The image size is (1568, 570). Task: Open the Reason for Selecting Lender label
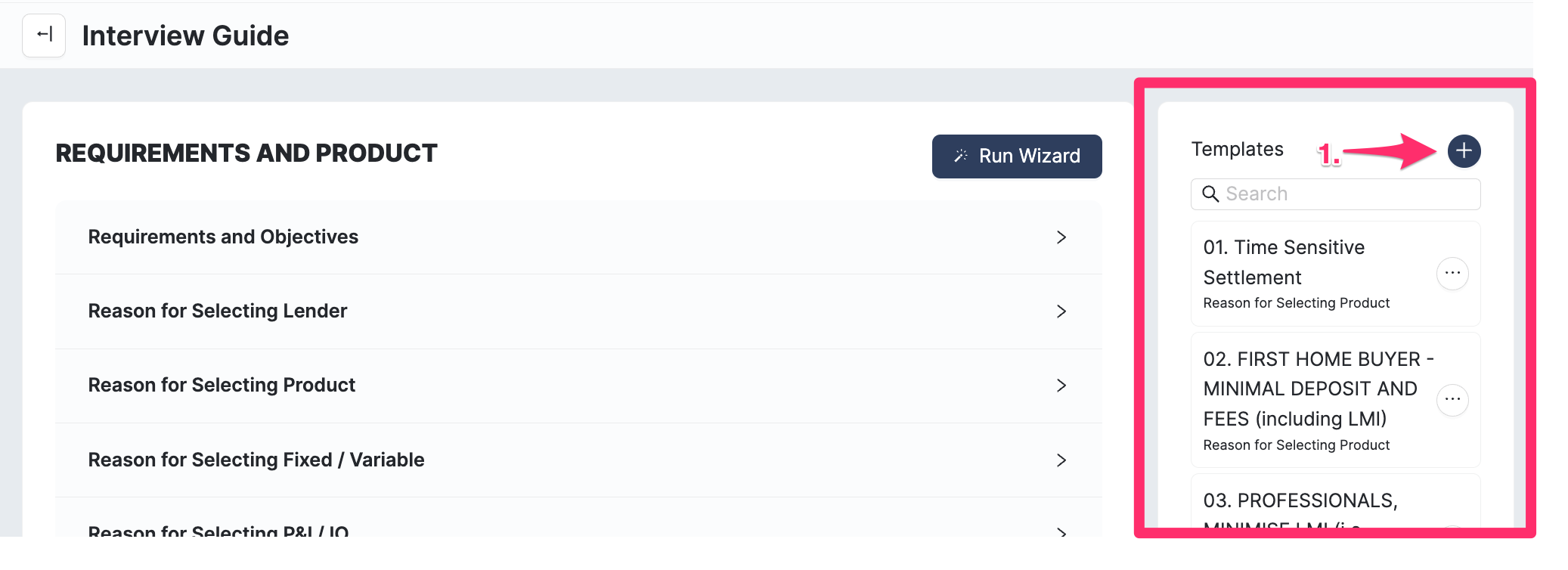[x=218, y=311]
